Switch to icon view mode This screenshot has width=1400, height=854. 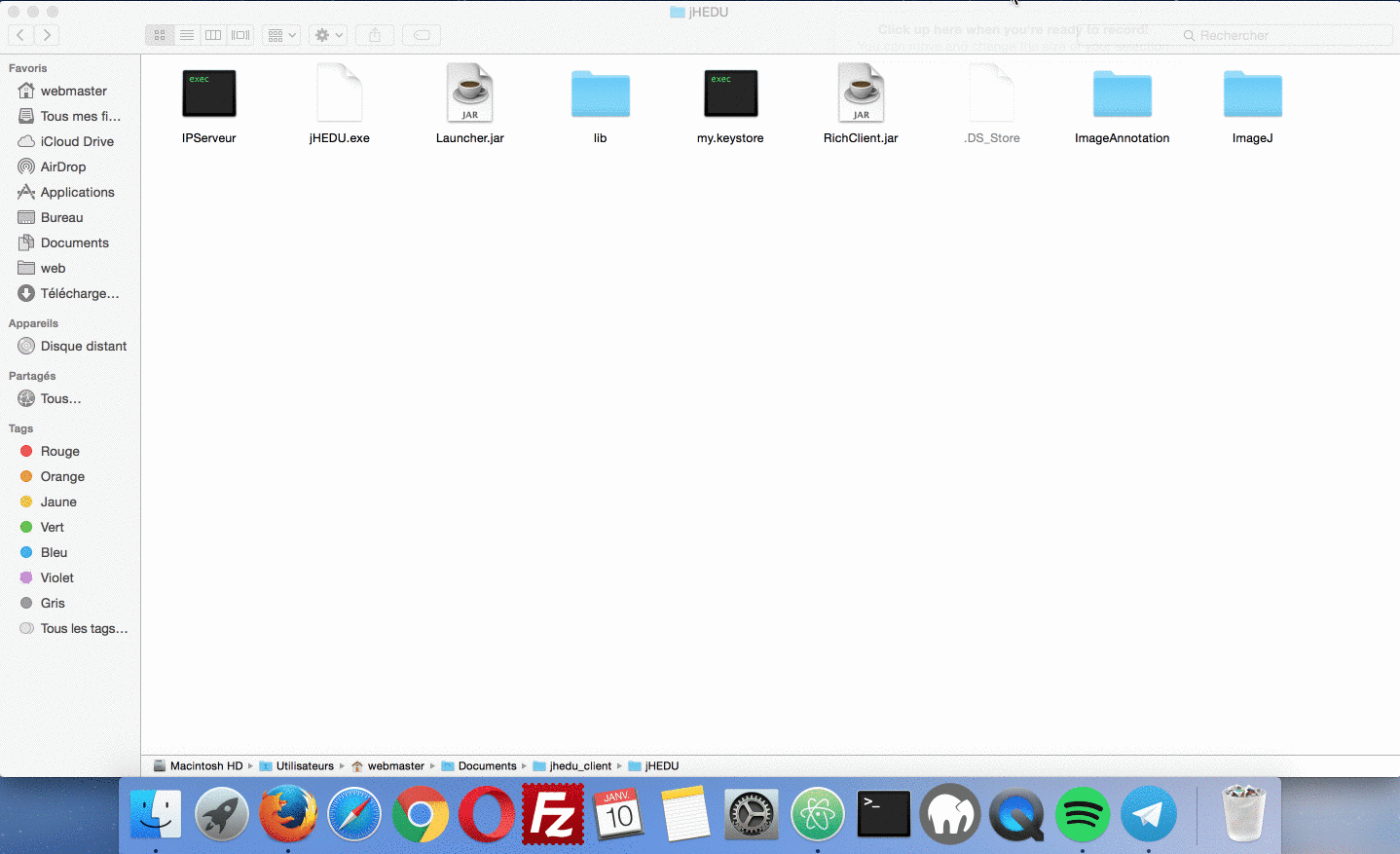click(x=160, y=35)
